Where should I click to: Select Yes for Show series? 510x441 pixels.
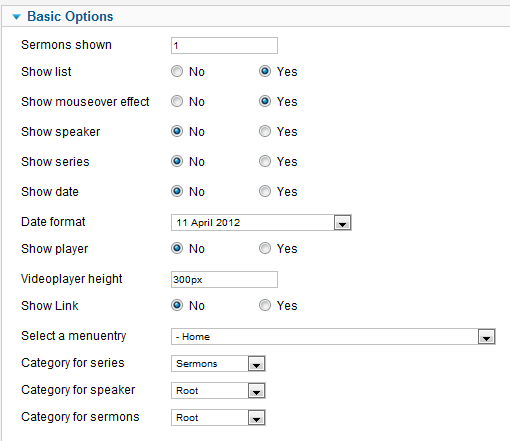coord(265,161)
